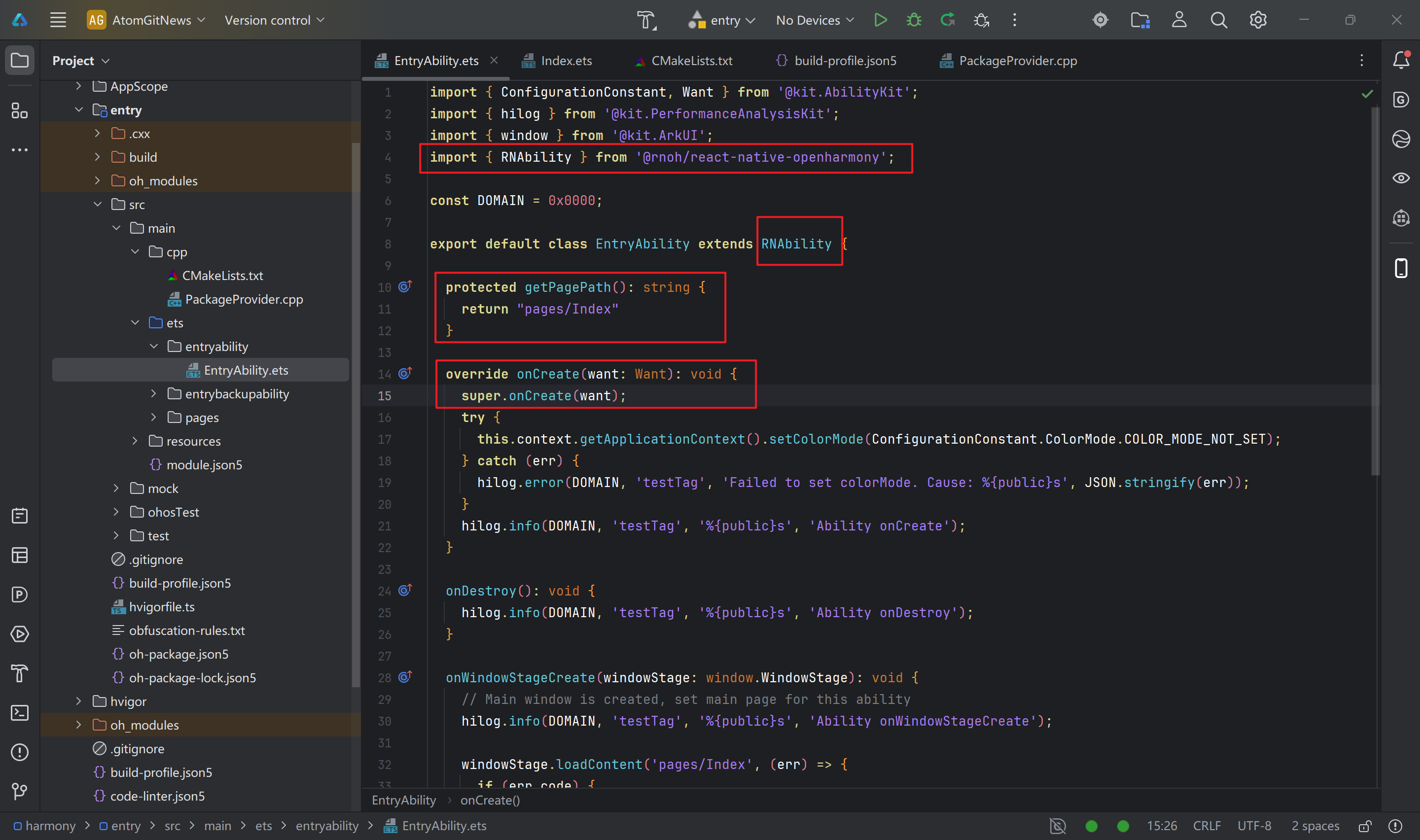The width and height of the screenshot is (1420, 840).
Task: Click the green Run button
Action: point(880,20)
